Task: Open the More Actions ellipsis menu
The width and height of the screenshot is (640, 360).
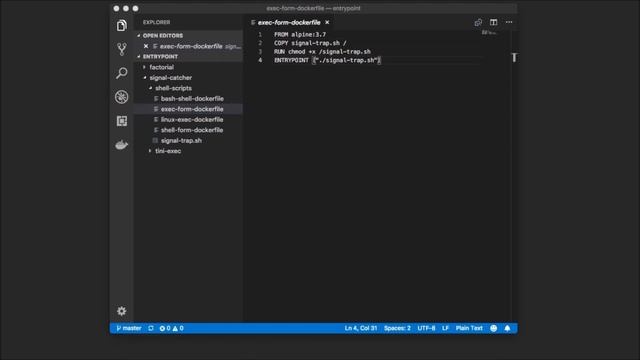Action: click(509, 22)
